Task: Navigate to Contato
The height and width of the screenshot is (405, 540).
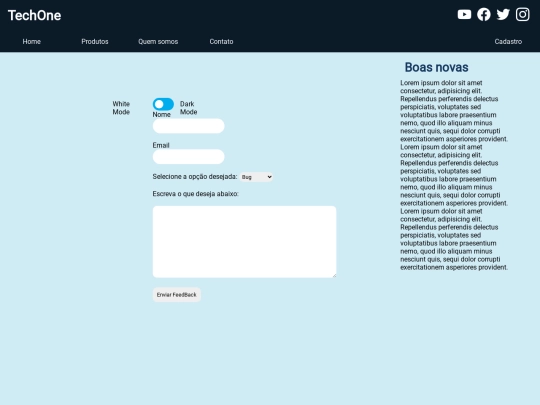Action: coord(221,42)
